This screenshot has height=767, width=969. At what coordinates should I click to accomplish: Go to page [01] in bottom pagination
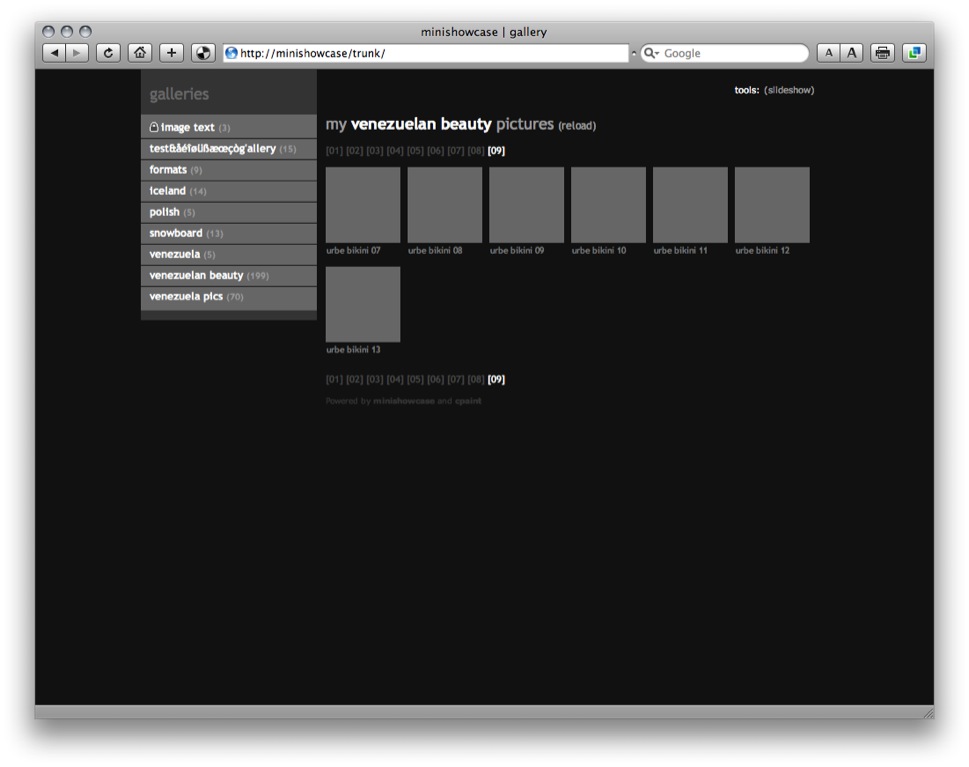click(334, 379)
